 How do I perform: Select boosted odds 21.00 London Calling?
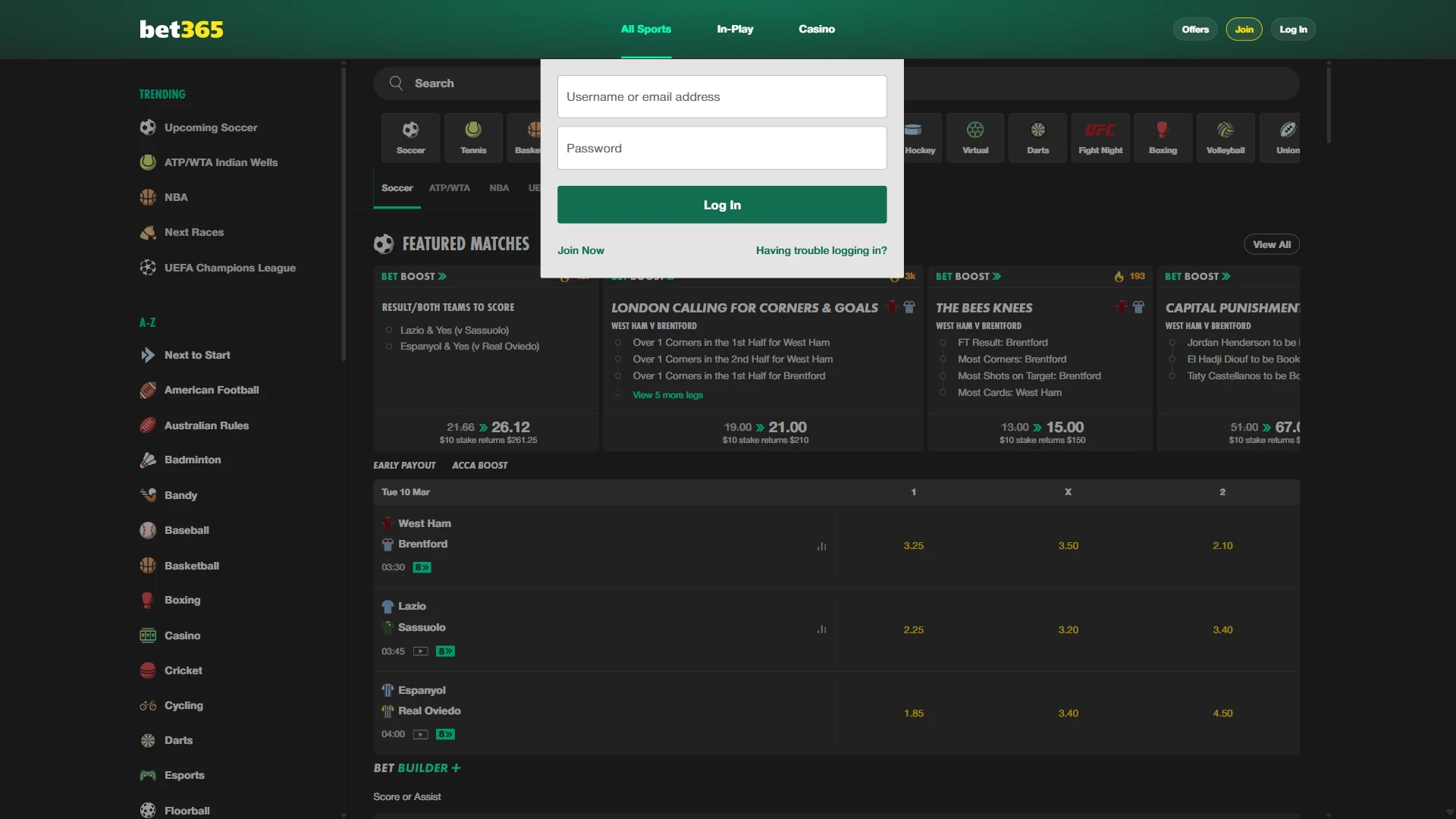pos(787,427)
